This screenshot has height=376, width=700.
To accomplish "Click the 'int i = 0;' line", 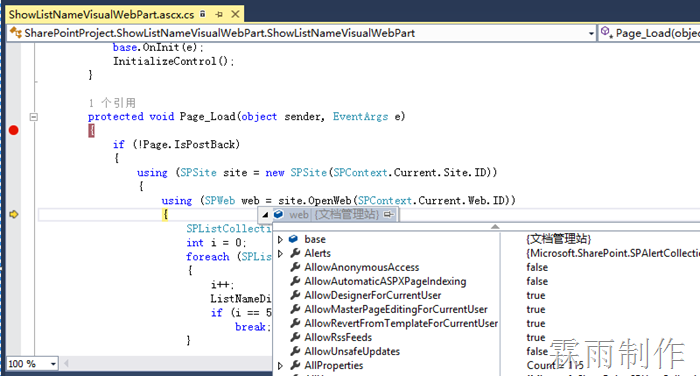I will [216, 242].
